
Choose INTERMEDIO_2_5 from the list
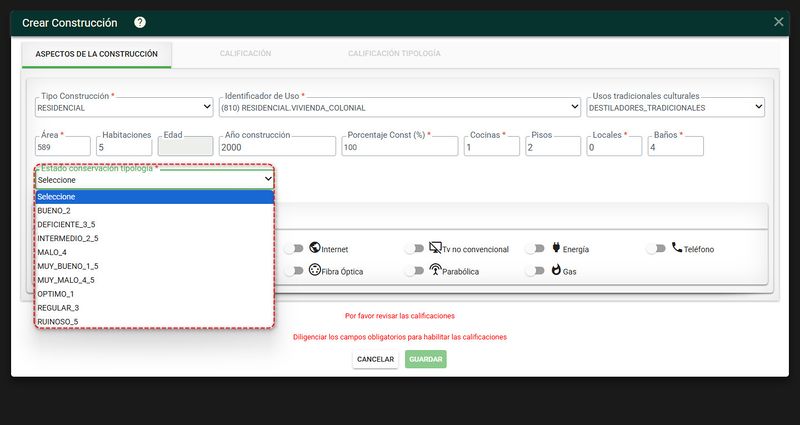pos(155,238)
